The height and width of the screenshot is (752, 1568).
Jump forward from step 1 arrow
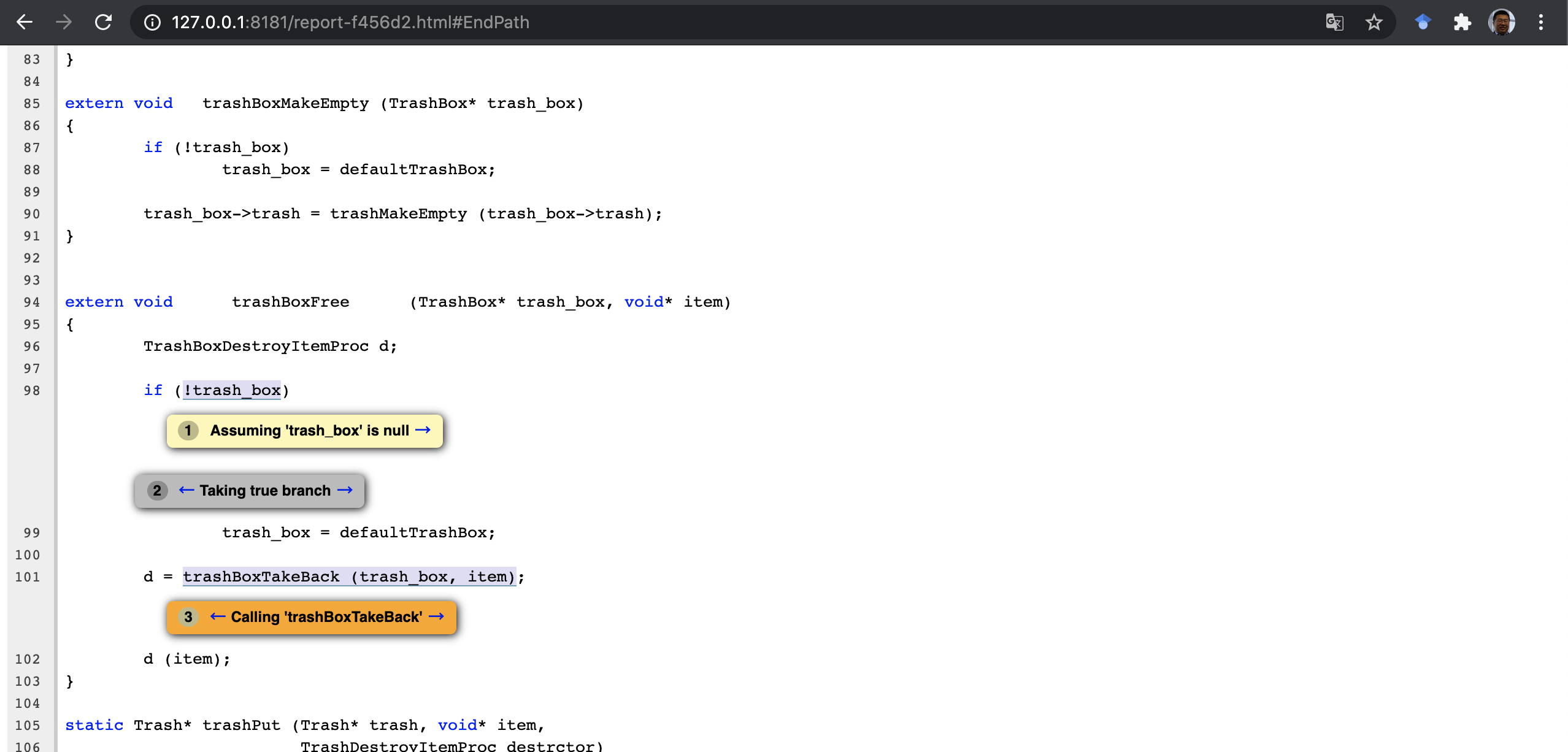423,430
